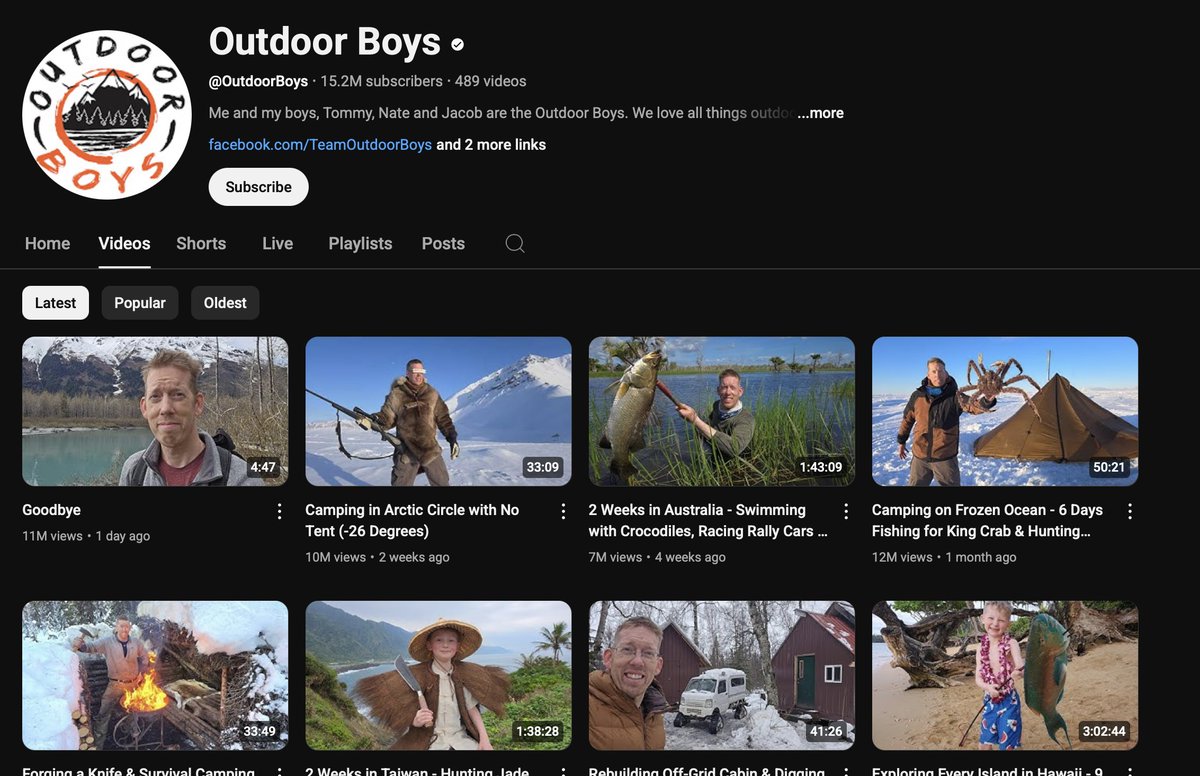Click '12M views' under Frozen Ocean video
The height and width of the screenshot is (776, 1200).
(902, 557)
